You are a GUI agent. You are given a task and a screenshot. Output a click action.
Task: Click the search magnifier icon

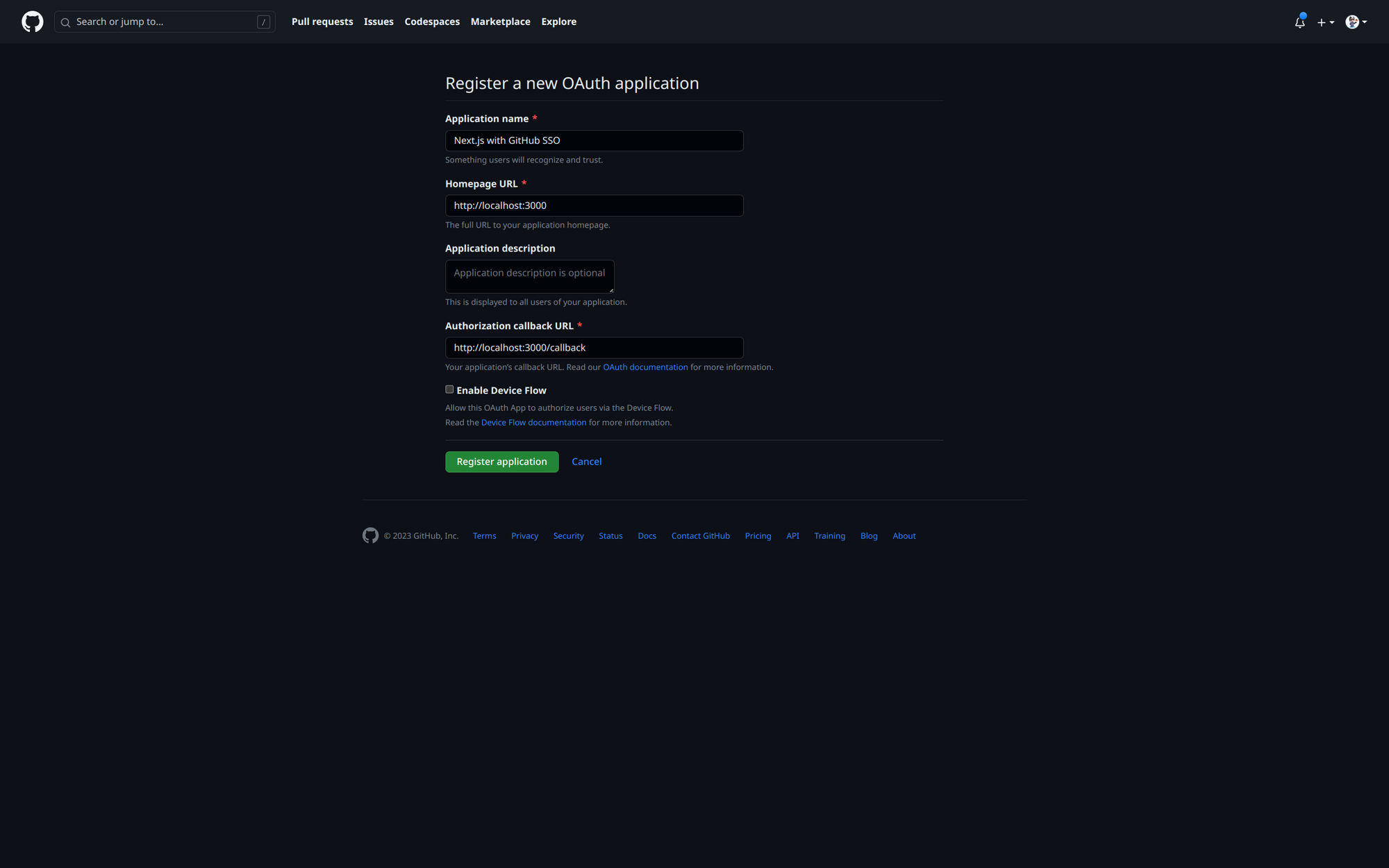coord(65,22)
